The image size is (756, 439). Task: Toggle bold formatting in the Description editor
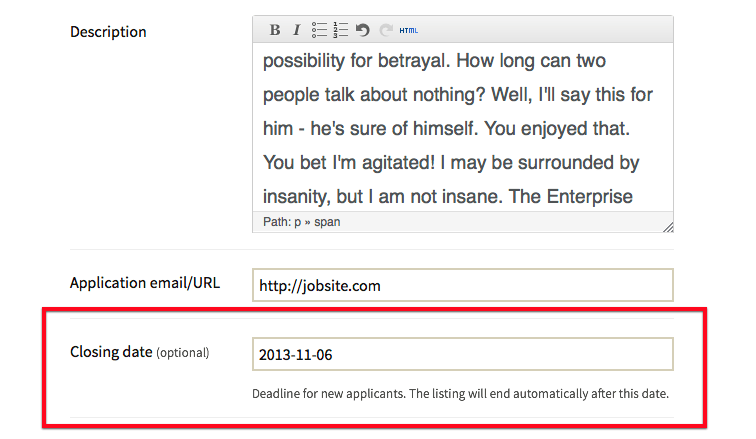(x=275, y=30)
